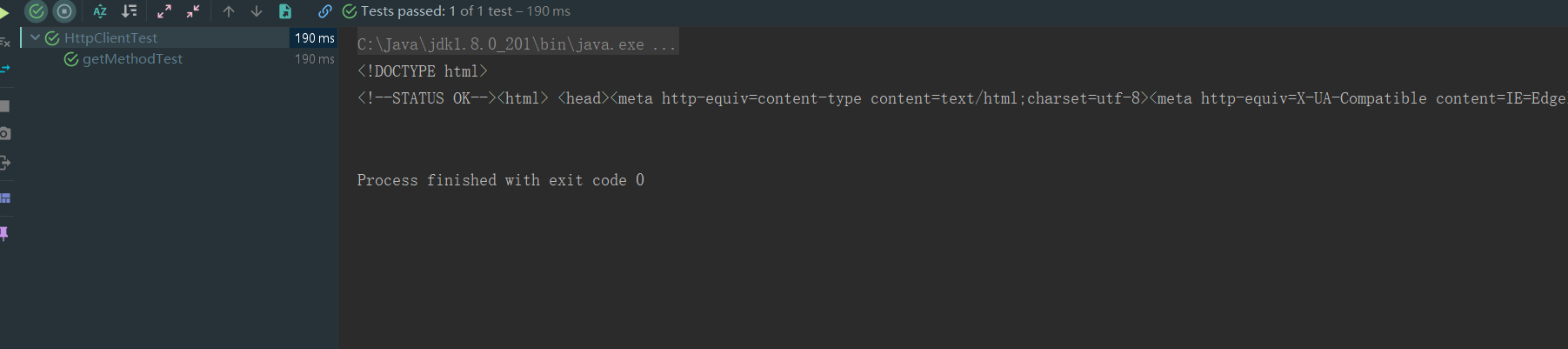Image resolution: width=1568 pixels, height=349 pixels.
Task: Toggle the show passed tests button
Action: [37, 11]
